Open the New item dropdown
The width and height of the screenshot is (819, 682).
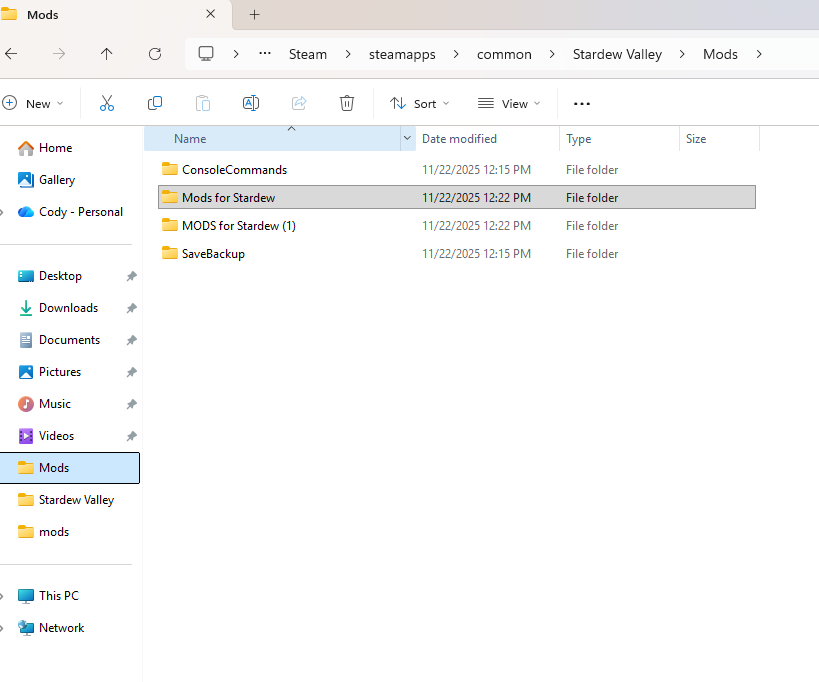[33, 103]
